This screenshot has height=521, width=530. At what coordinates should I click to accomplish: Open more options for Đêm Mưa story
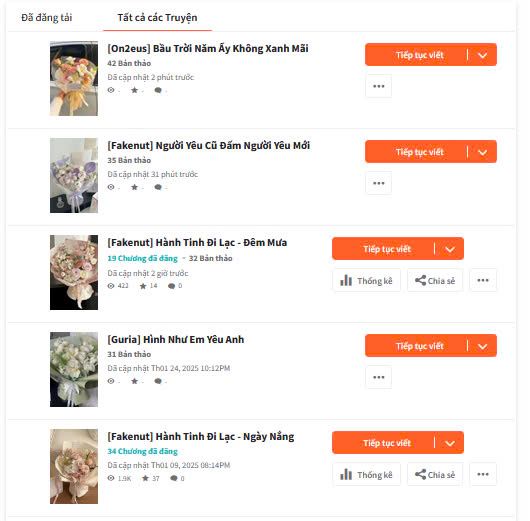pyautogui.click(x=483, y=280)
